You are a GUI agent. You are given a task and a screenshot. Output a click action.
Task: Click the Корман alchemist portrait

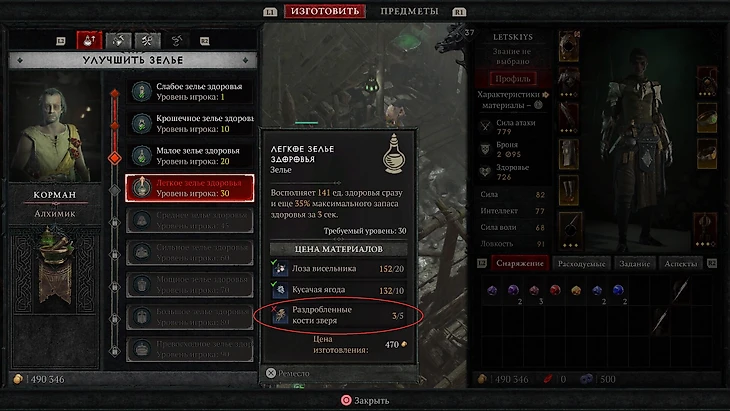point(55,127)
